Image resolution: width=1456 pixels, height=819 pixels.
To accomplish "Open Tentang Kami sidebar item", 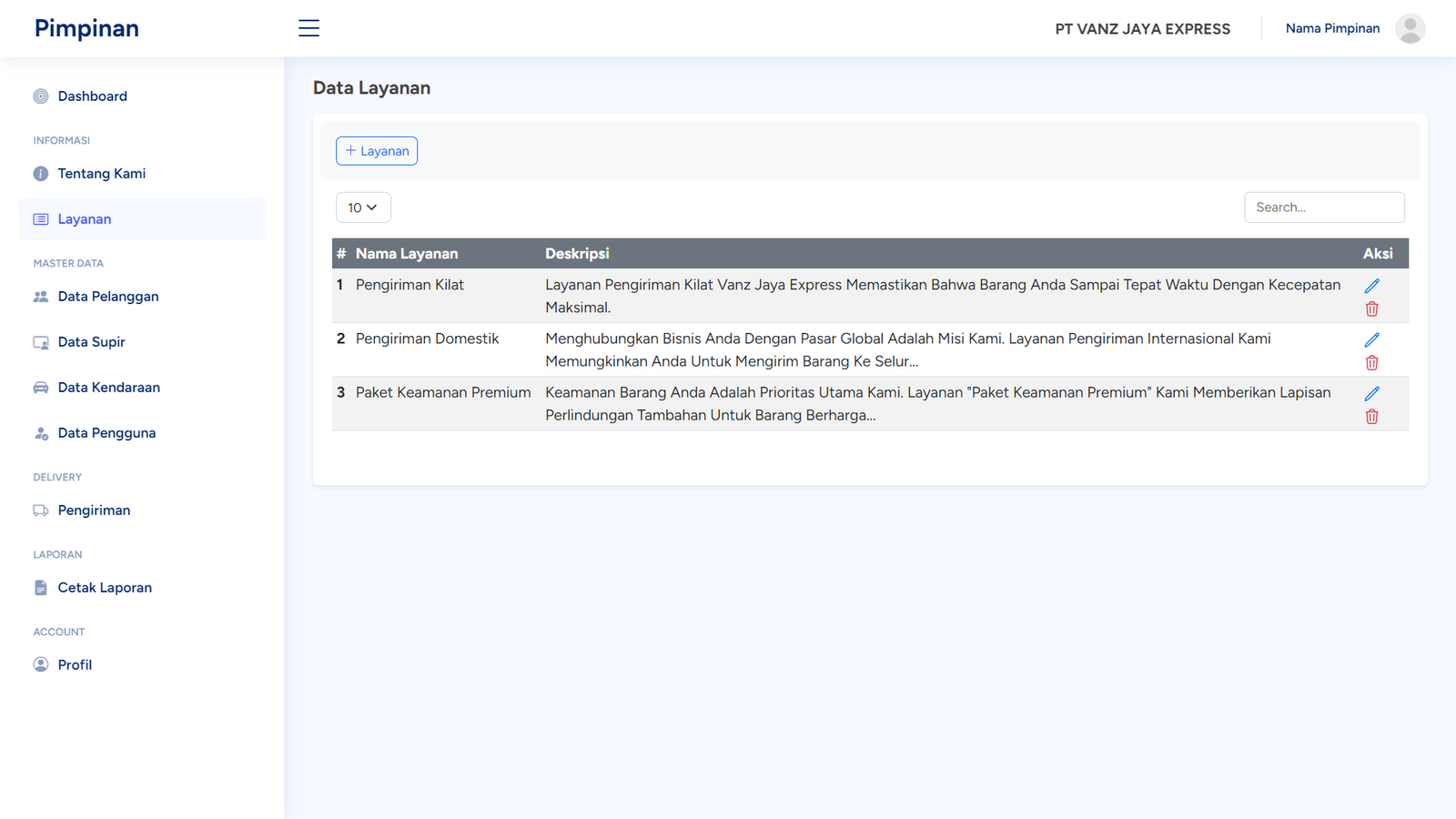I will [x=101, y=174].
